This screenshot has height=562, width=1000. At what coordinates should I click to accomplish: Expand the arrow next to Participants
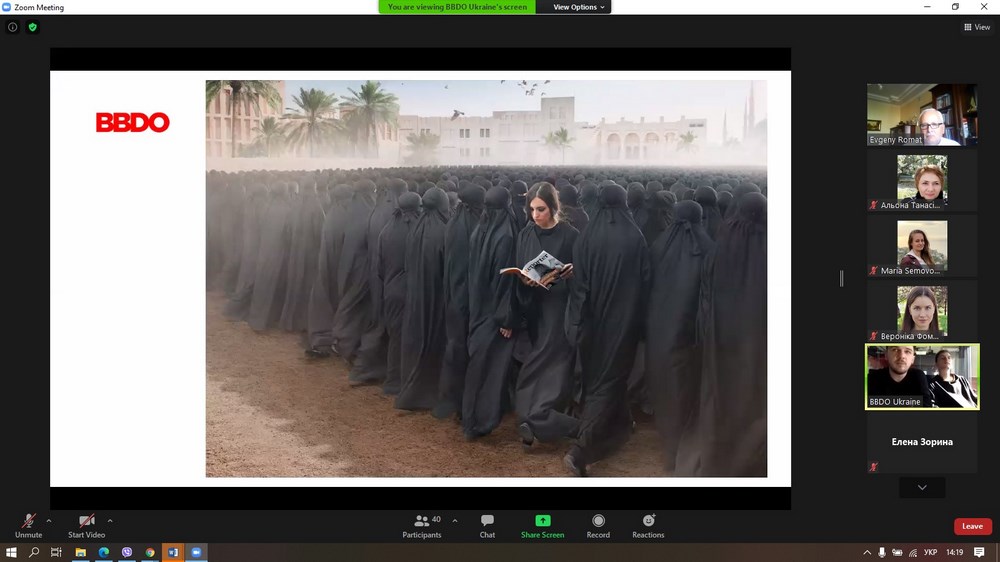click(455, 520)
